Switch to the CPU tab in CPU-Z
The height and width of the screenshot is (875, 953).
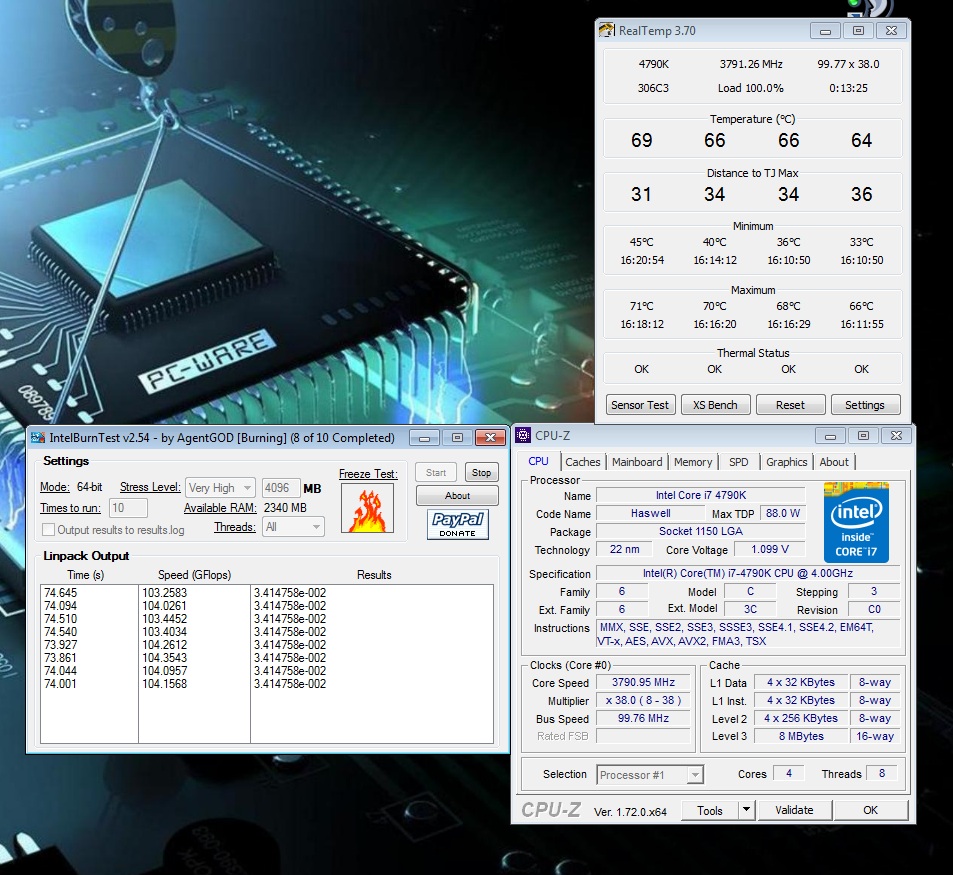click(538, 462)
